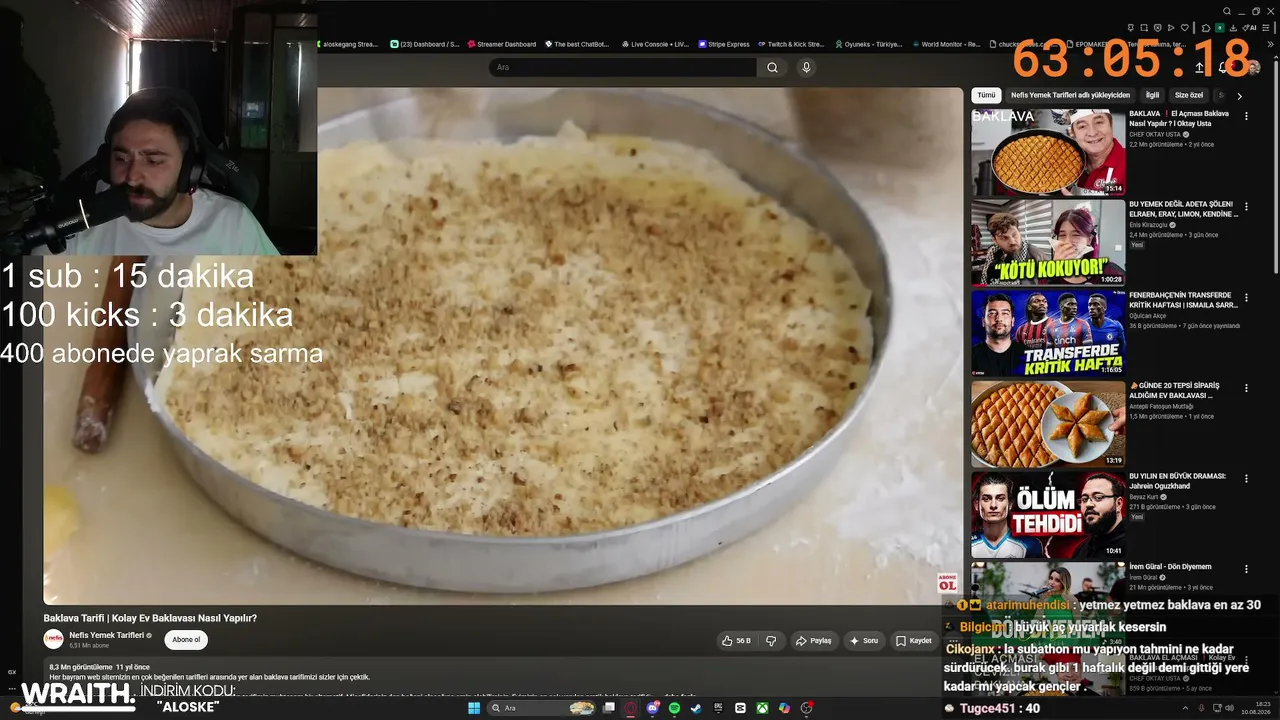Image resolution: width=1280 pixels, height=720 pixels.
Task: Open Discord from the taskbar
Action: [653, 708]
